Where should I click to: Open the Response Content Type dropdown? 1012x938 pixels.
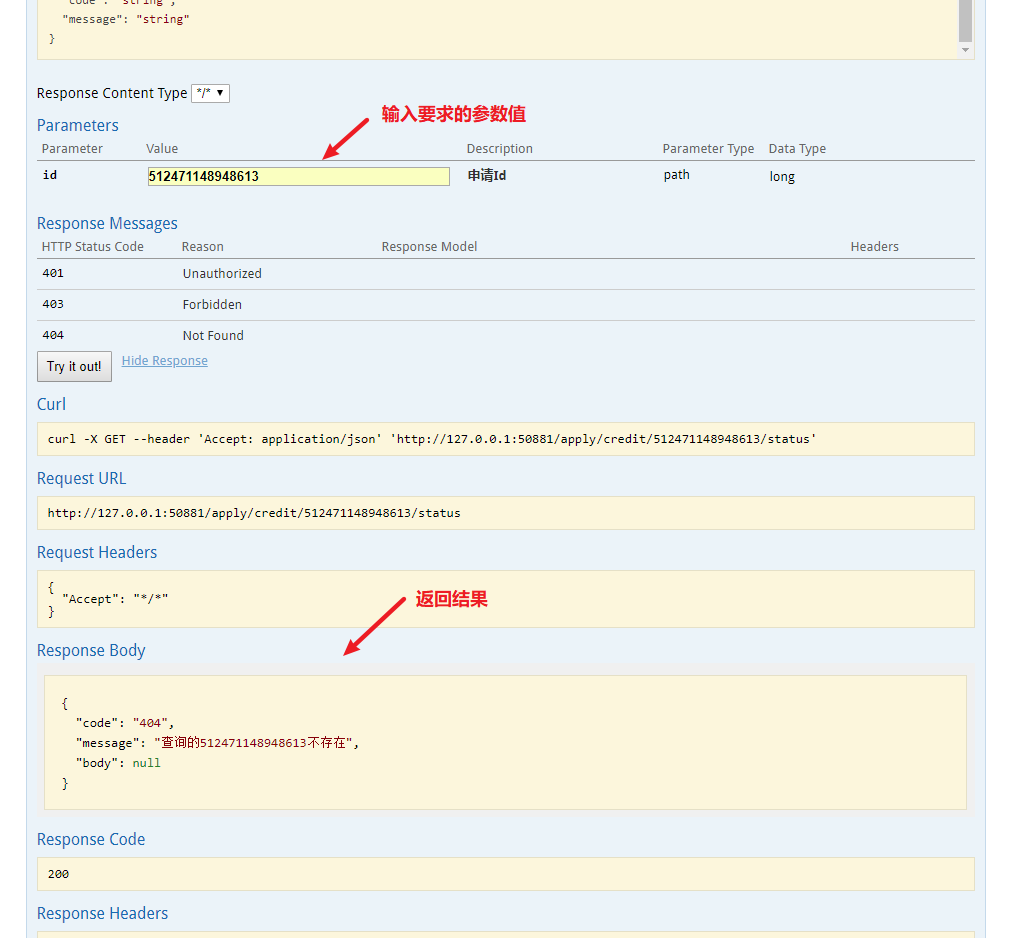coord(210,93)
